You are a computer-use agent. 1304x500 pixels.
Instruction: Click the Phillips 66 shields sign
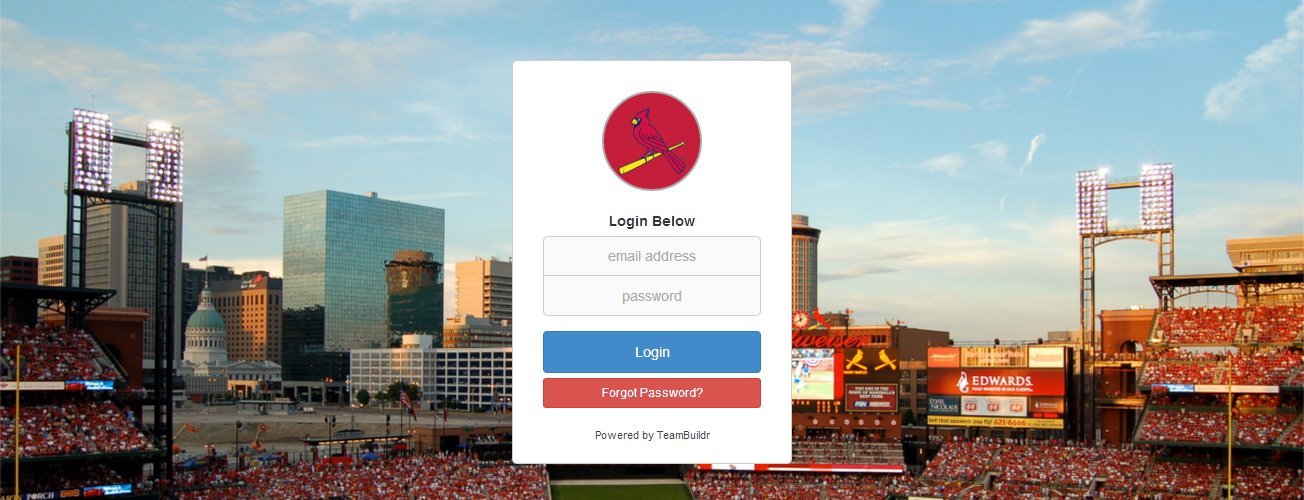point(995,405)
